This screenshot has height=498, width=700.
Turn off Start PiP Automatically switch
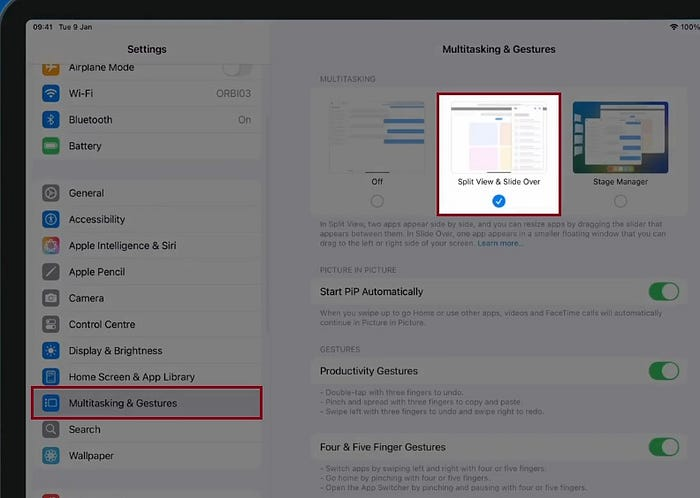coord(664,291)
